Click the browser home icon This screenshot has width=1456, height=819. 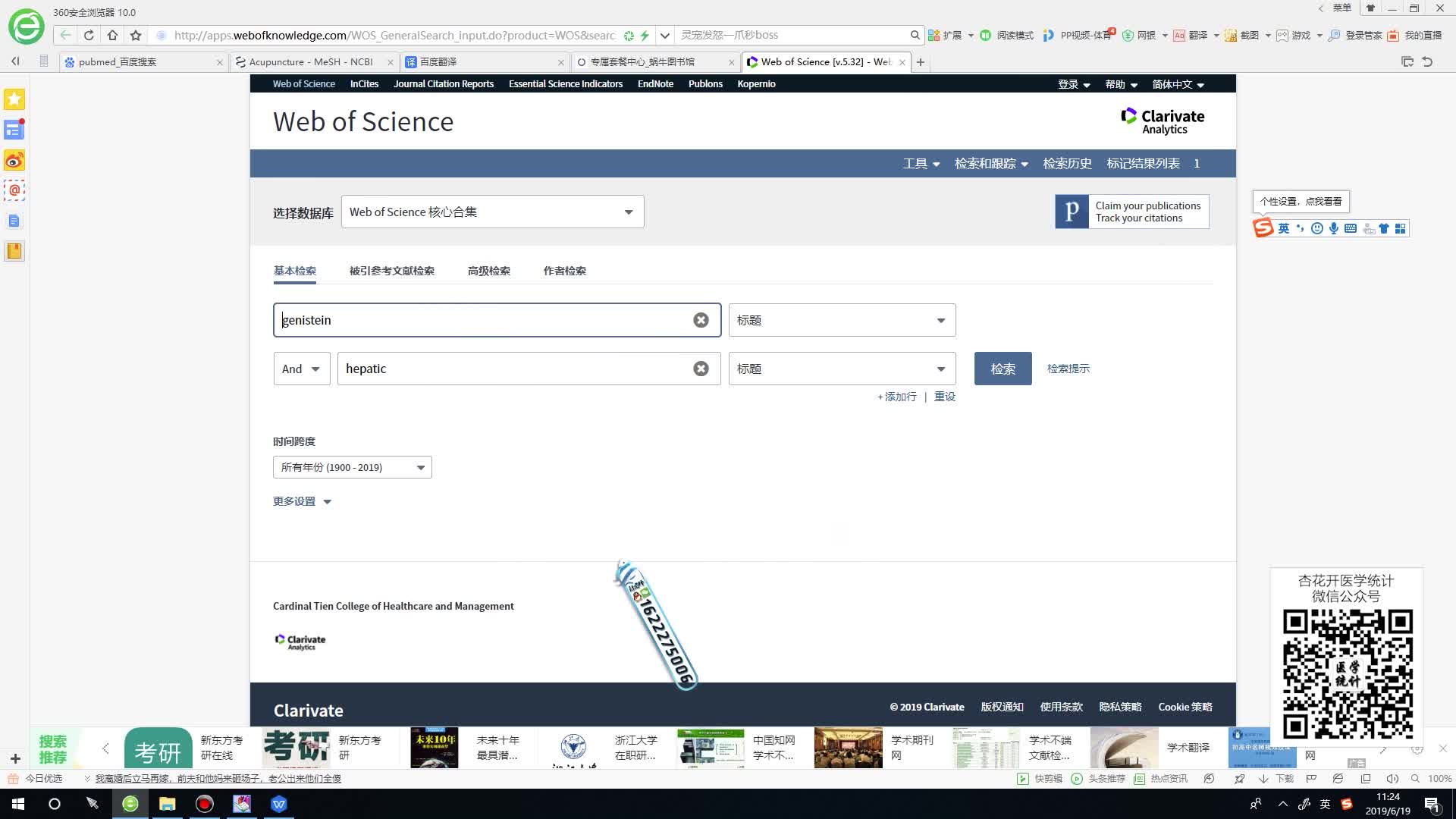(x=112, y=35)
